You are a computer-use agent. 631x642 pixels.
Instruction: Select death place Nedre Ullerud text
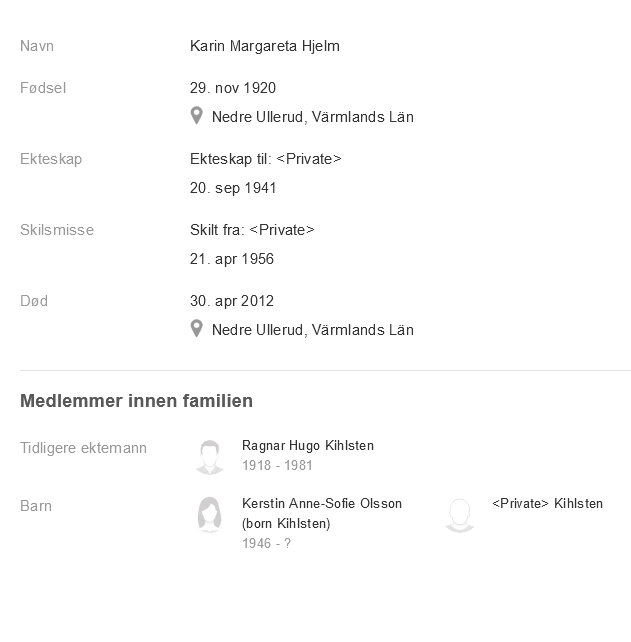[x=312, y=330]
